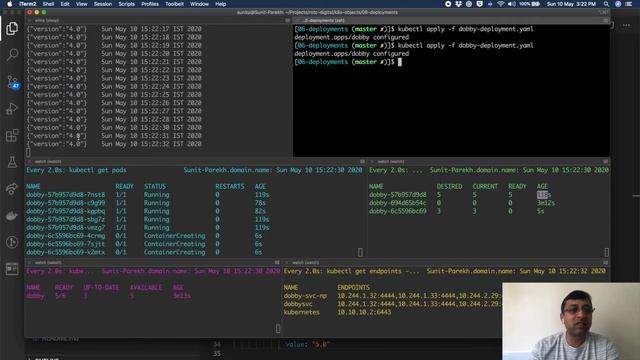Open the VS Code editor More Actions ellipsis
640x360 pixels.
(626, 25)
